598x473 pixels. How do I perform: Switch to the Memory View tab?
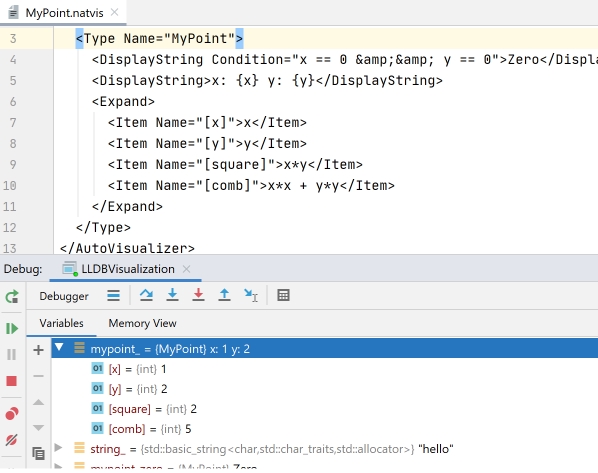[142, 323]
